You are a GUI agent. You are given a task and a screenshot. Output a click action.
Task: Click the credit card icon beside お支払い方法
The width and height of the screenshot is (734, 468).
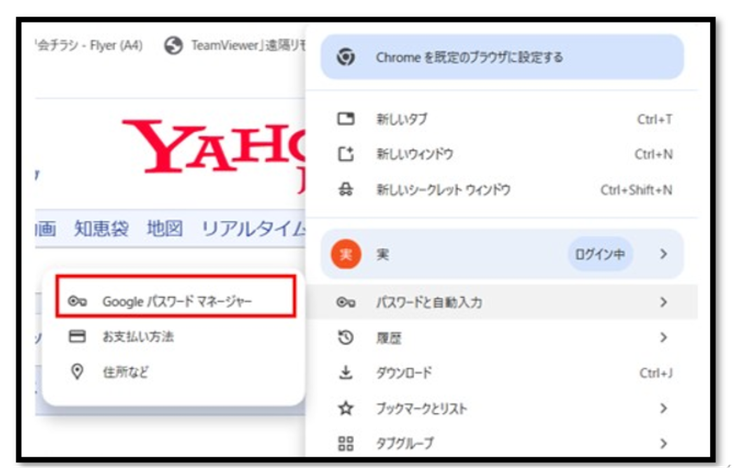coord(77,336)
